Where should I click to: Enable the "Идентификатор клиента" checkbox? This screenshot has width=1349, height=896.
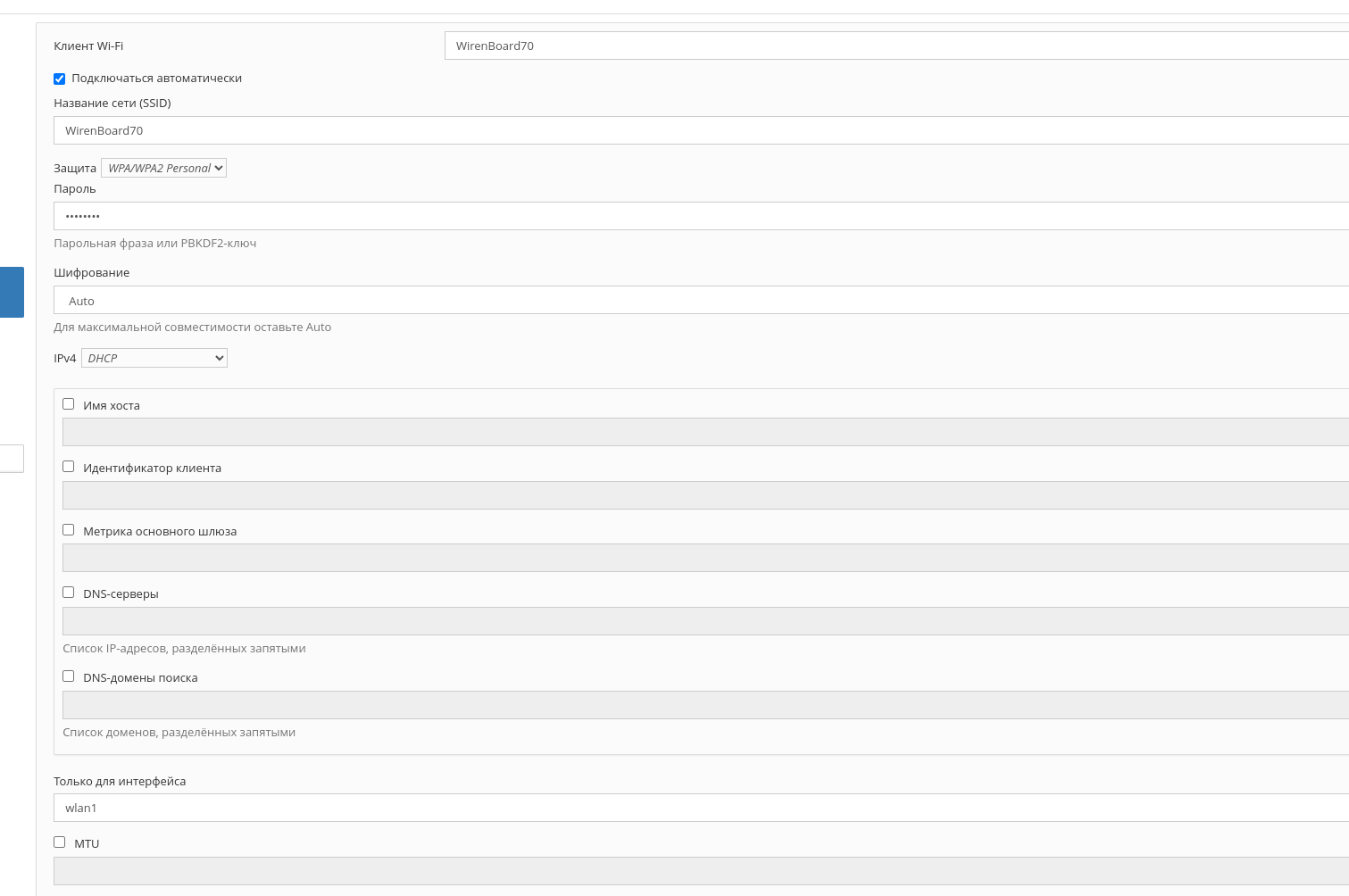[x=69, y=467]
